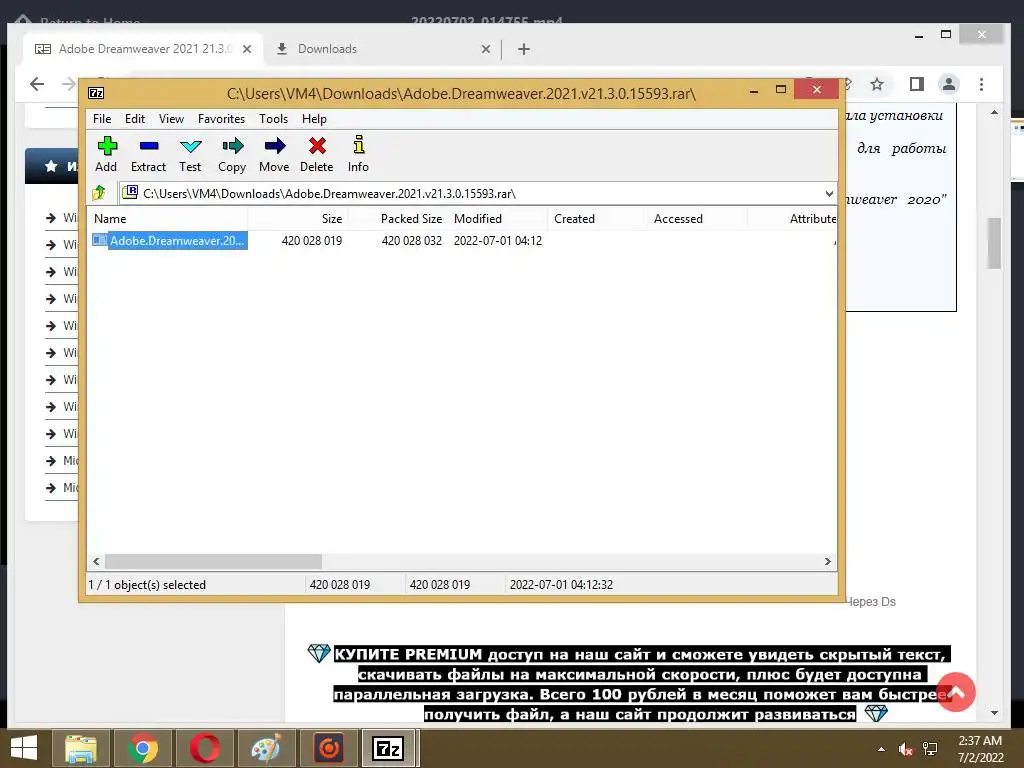Viewport: 1024px width, 768px height.
Task: Open a new Chrome tab
Action: pyautogui.click(x=524, y=49)
